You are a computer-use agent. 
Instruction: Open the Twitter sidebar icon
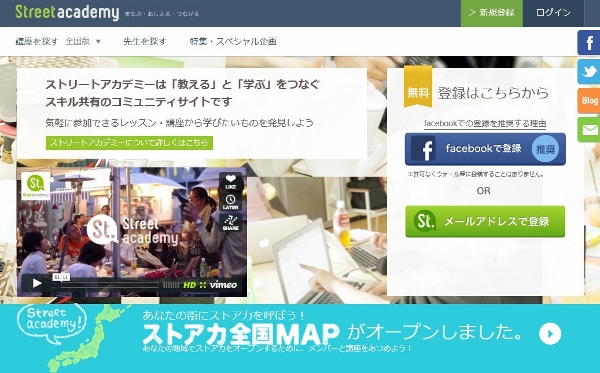[x=589, y=71]
